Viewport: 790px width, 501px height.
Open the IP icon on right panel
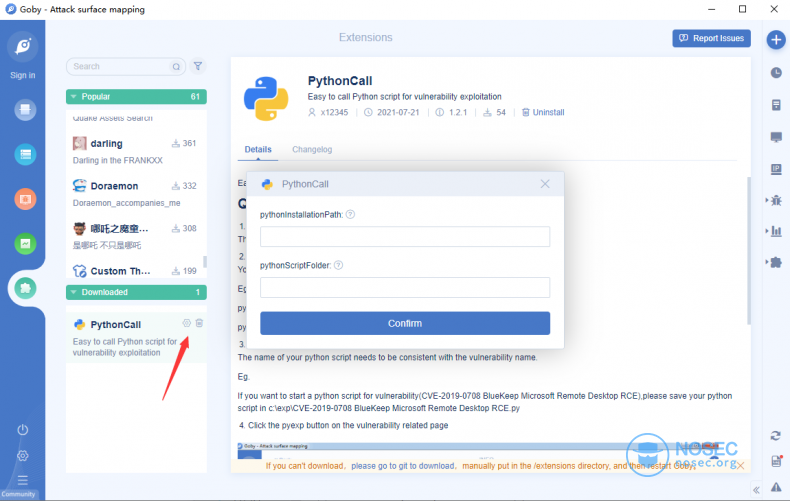click(776, 169)
